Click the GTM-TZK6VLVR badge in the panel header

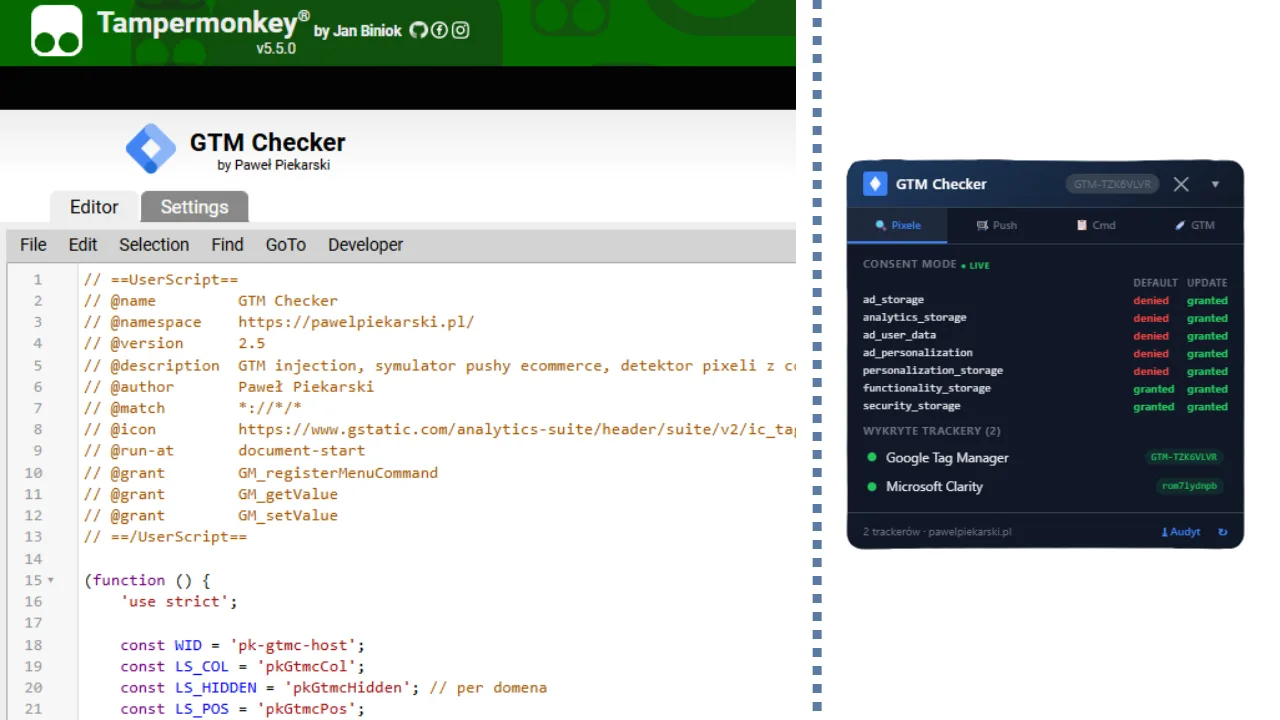1112,184
